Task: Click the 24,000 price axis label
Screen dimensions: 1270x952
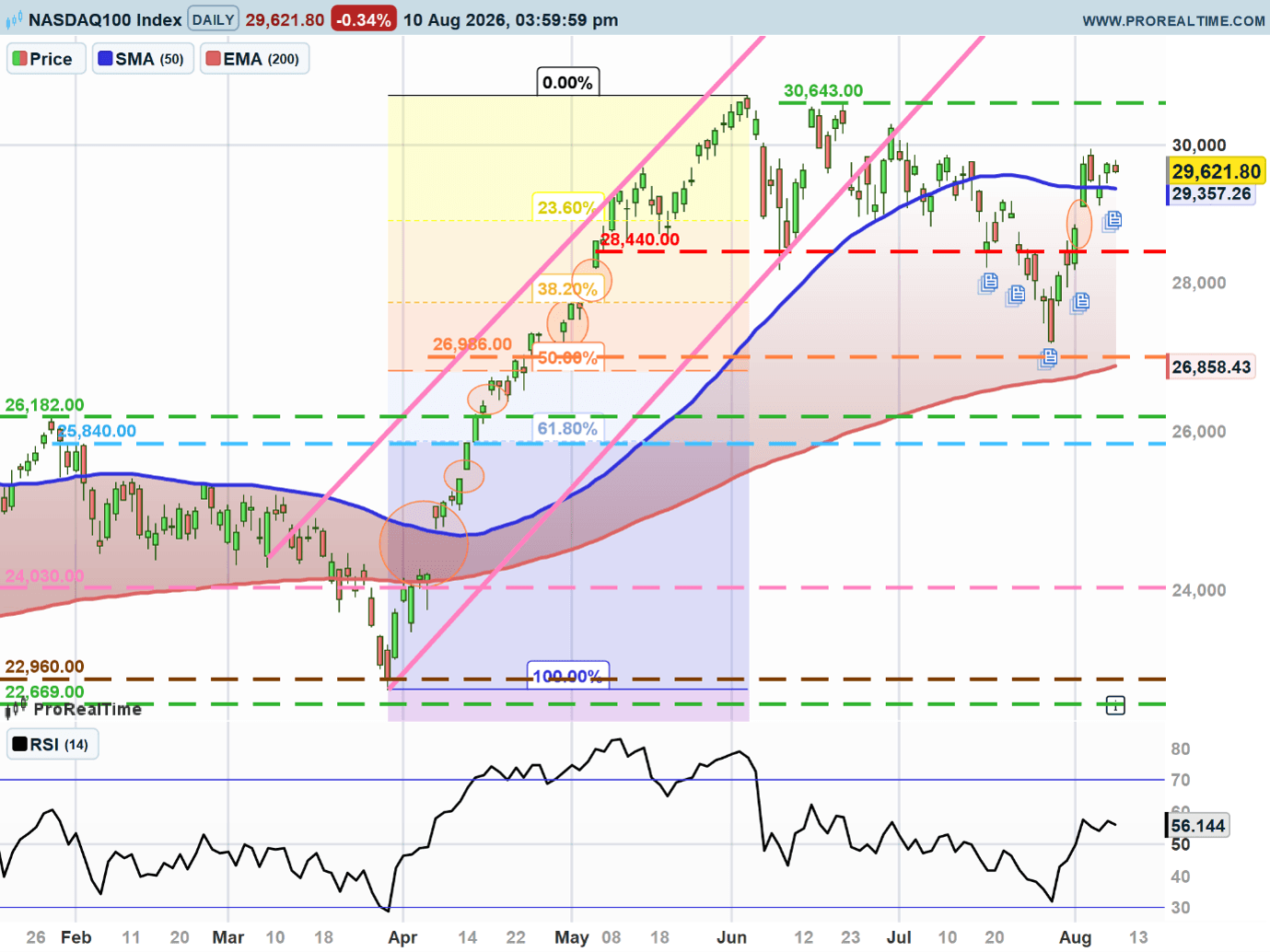Action: pos(1199,591)
